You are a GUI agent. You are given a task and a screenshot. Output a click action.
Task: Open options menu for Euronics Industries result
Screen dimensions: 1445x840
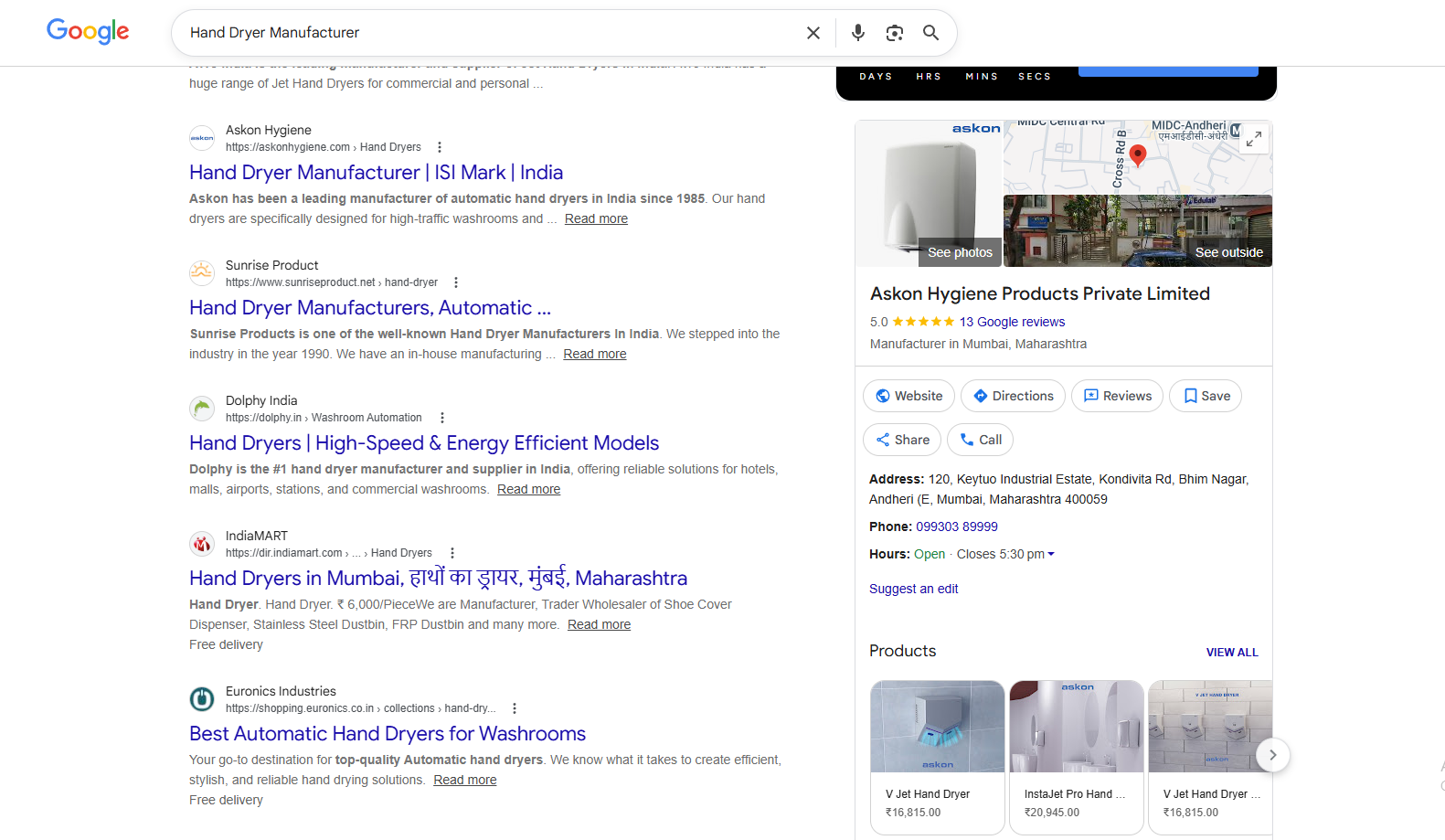tap(515, 708)
